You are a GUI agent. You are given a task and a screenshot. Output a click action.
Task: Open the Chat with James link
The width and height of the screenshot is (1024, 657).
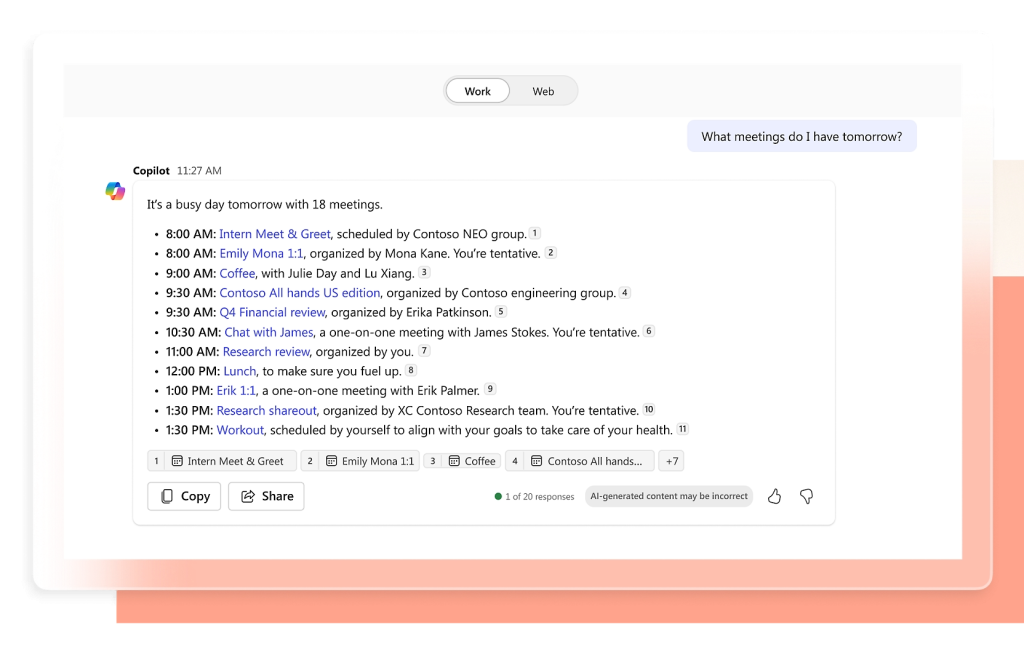click(269, 332)
